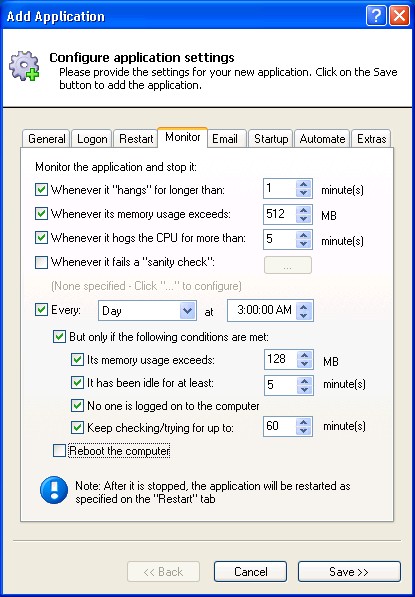415x597 pixels.
Task: Increase the CPU hog minutes spinner
Action: coord(303,235)
